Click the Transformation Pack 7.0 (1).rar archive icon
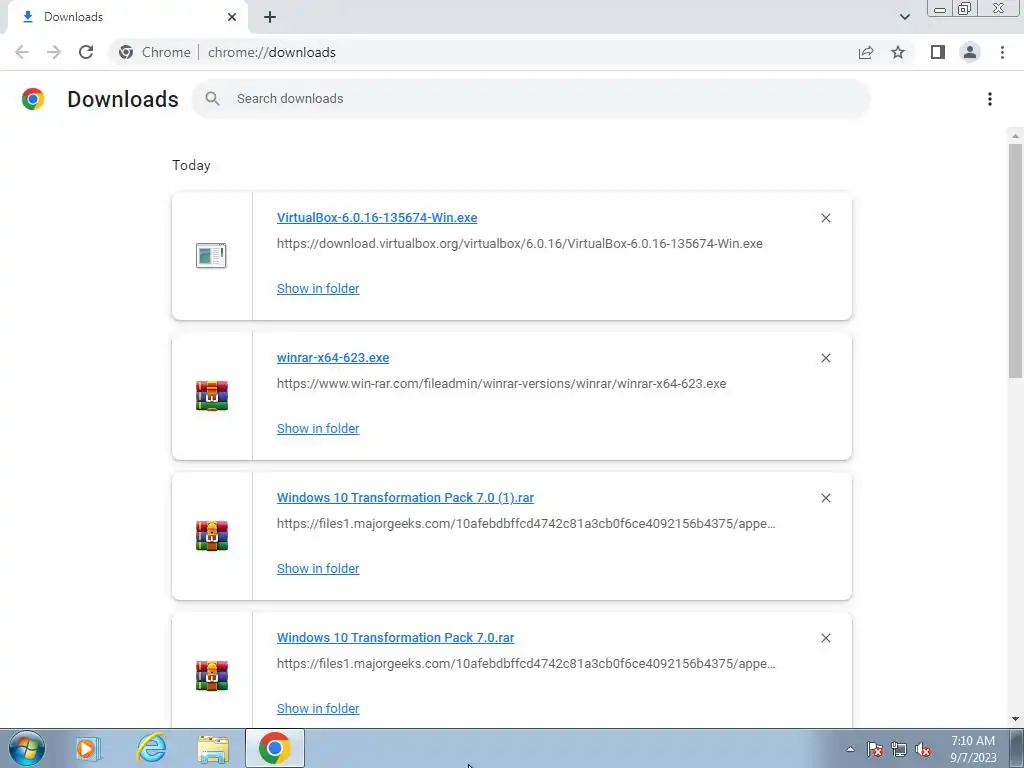 point(212,536)
